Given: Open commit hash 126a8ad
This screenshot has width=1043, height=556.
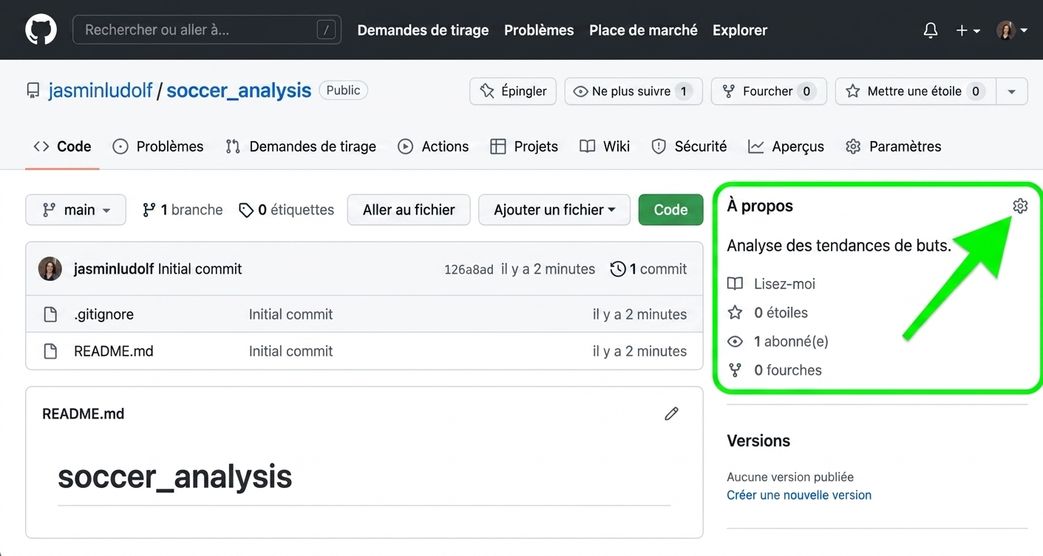Looking at the screenshot, I should pos(469,269).
